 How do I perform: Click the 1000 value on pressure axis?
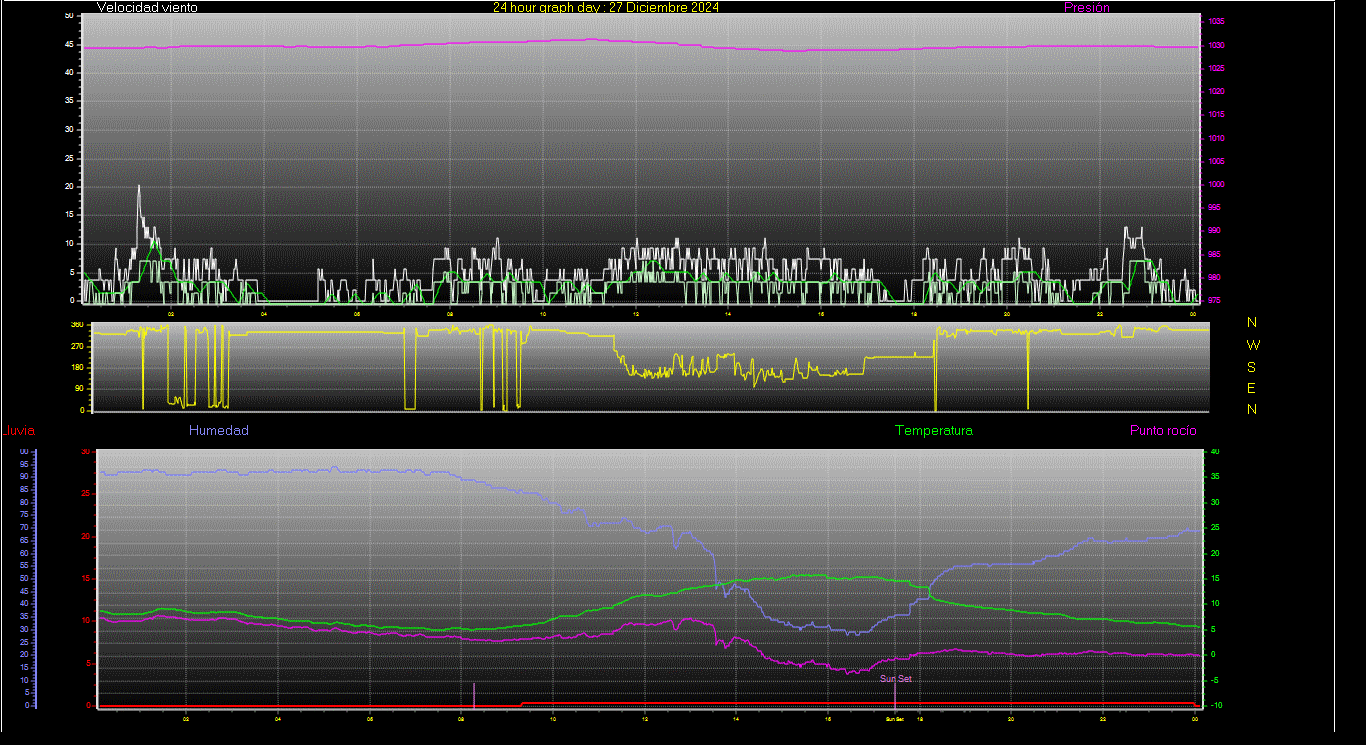tap(1215, 185)
